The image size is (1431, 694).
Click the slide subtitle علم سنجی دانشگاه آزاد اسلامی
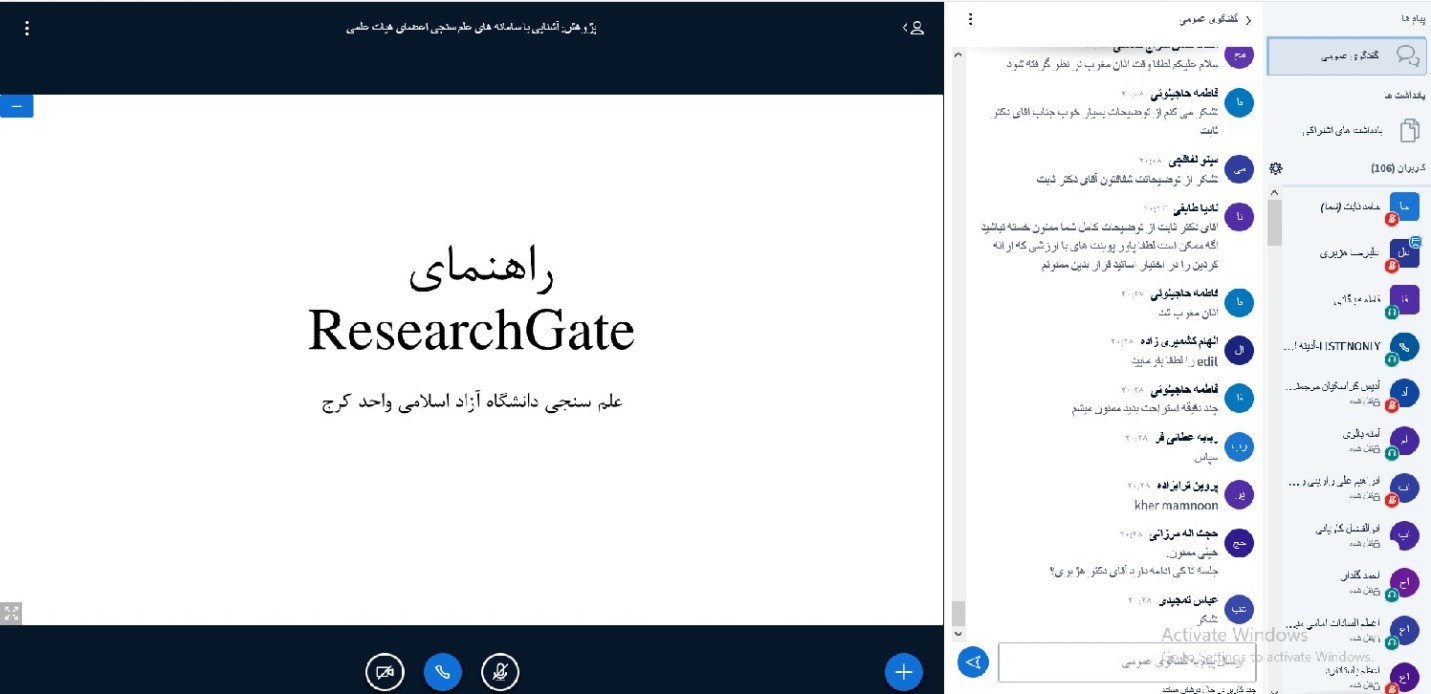tap(472, 401)
